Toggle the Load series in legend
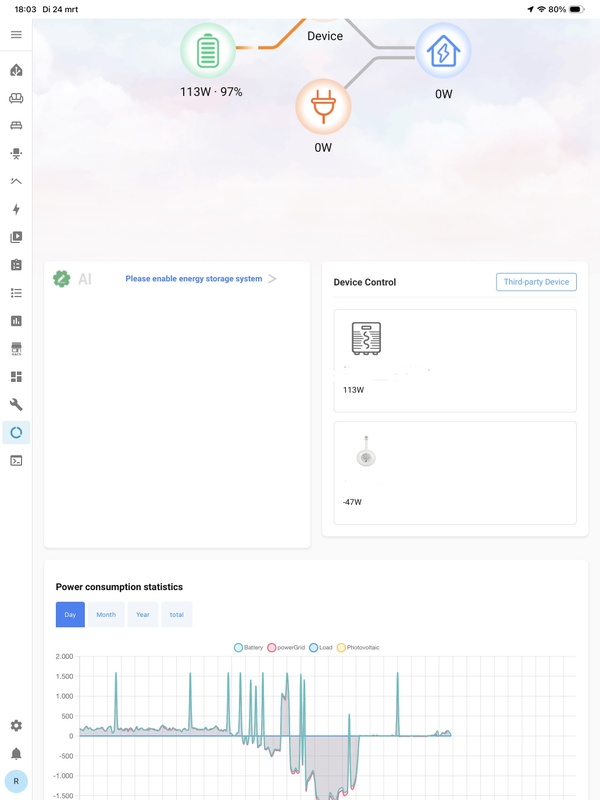Image resolution: width=600 pixels, height=800 pixels. [x=321, y=647]
